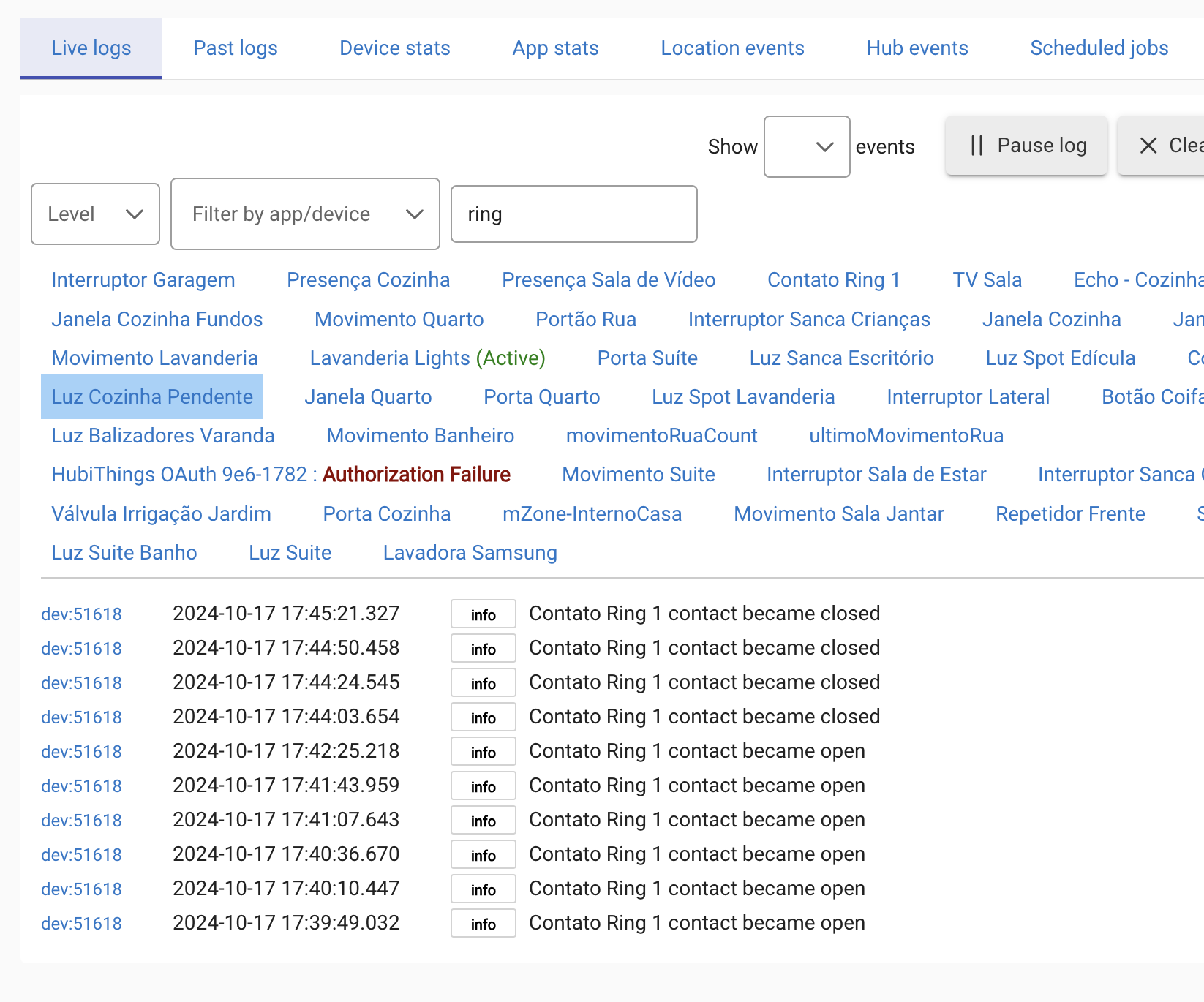The image size is (1204, 1002).
Task: Filter logs by Porta Cozinha
Action: [387, 514]
